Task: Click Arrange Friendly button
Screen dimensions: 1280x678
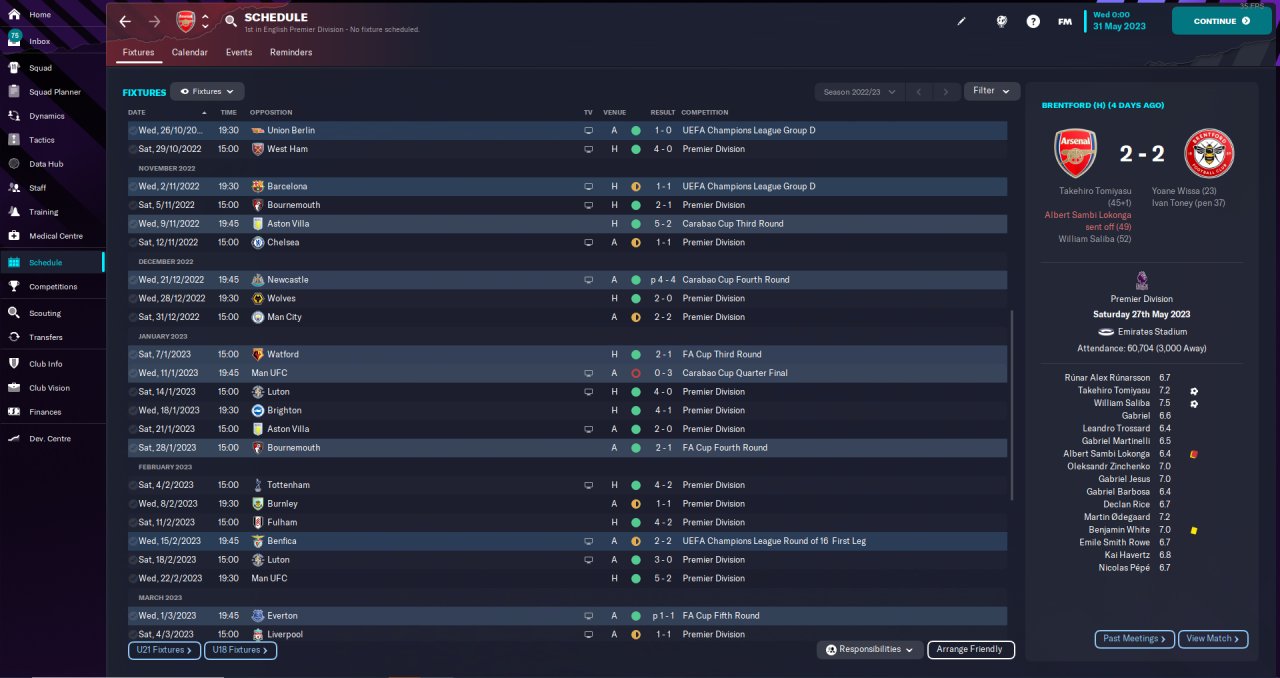Action: [x=971, y=650]
